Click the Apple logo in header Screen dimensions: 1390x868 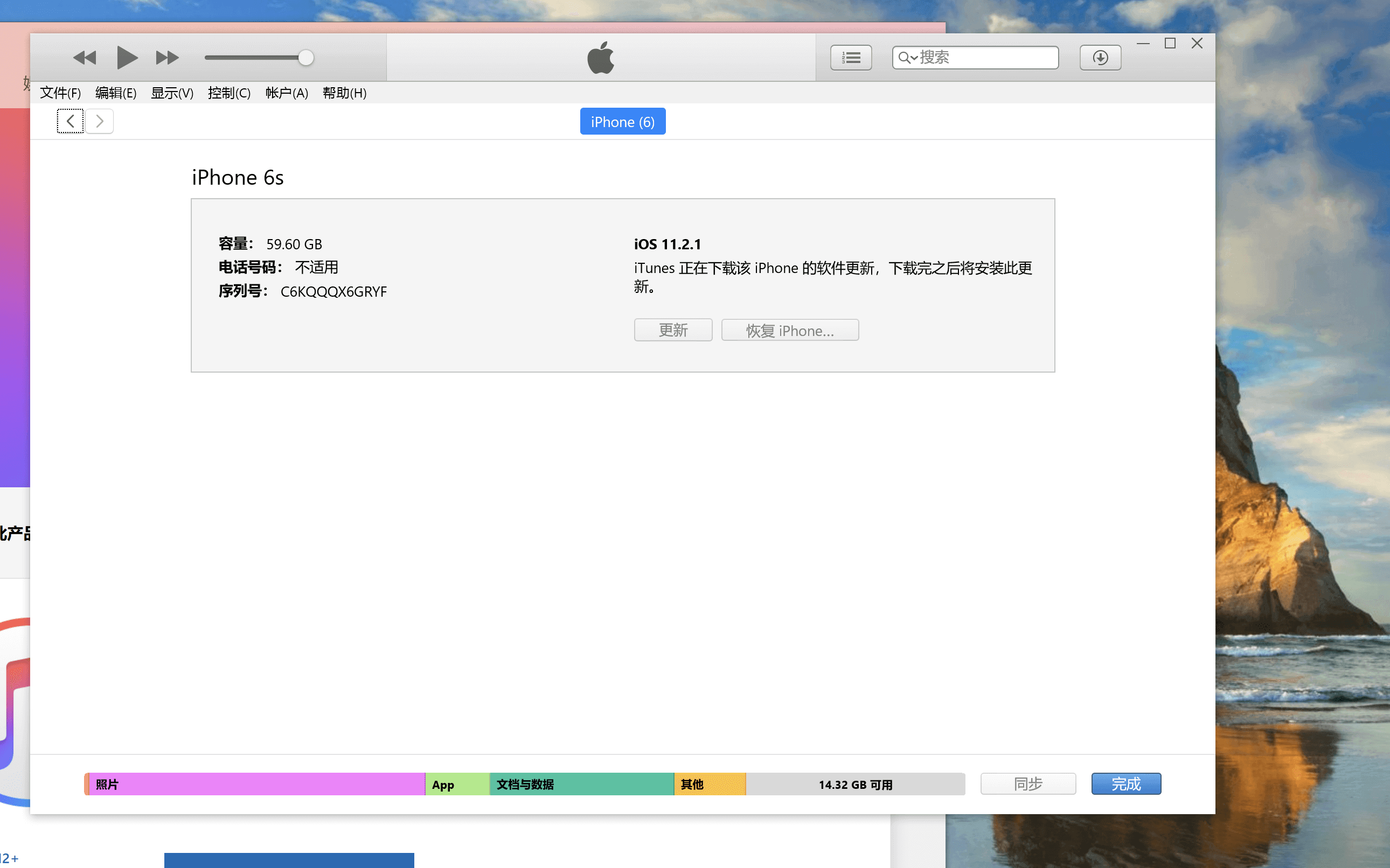[601, 58]
